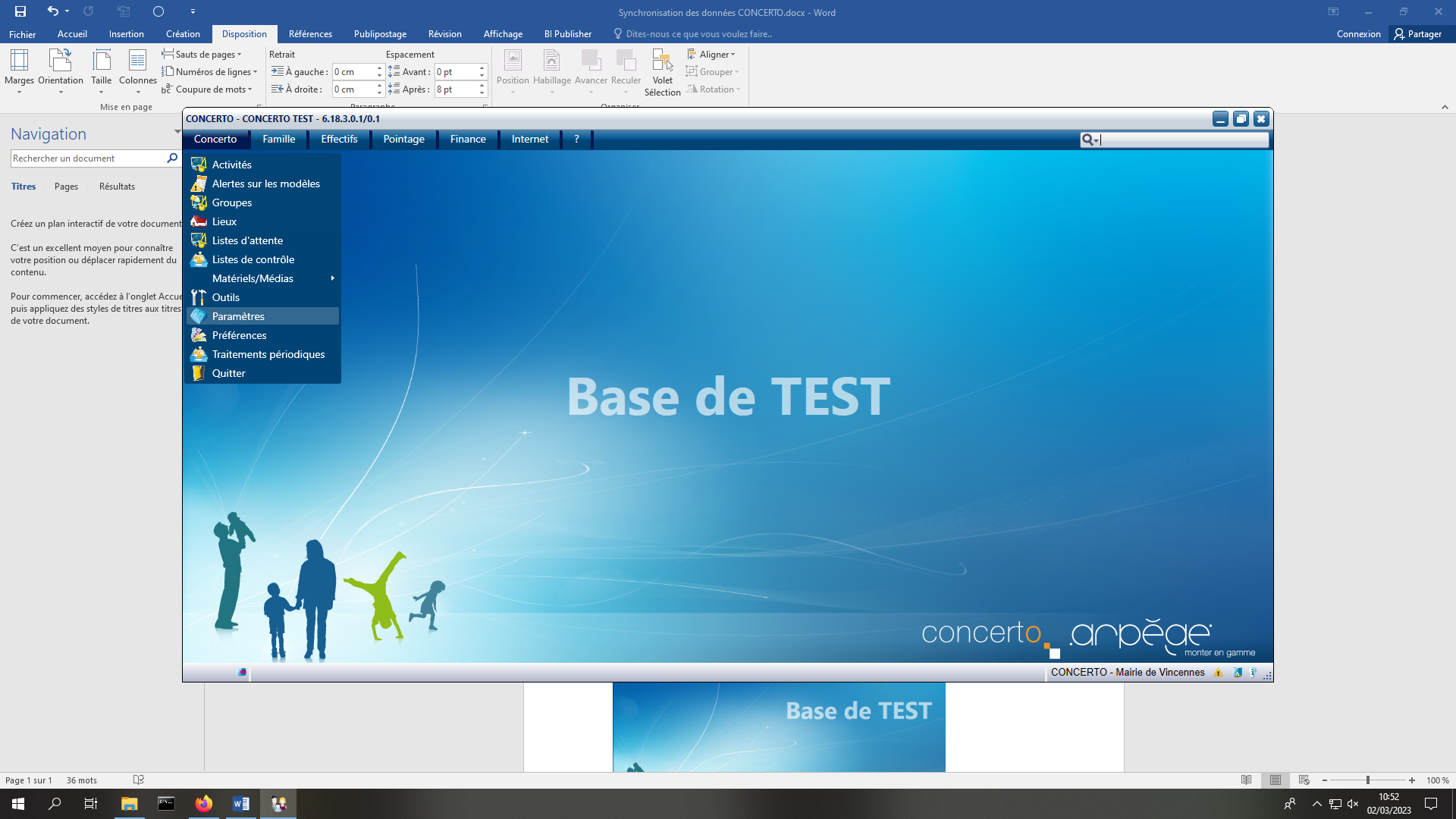Switch to Firefox on the taskbar
This screenshot has height=819, width=1456.
pyautogui.click(x=204, y=804)
